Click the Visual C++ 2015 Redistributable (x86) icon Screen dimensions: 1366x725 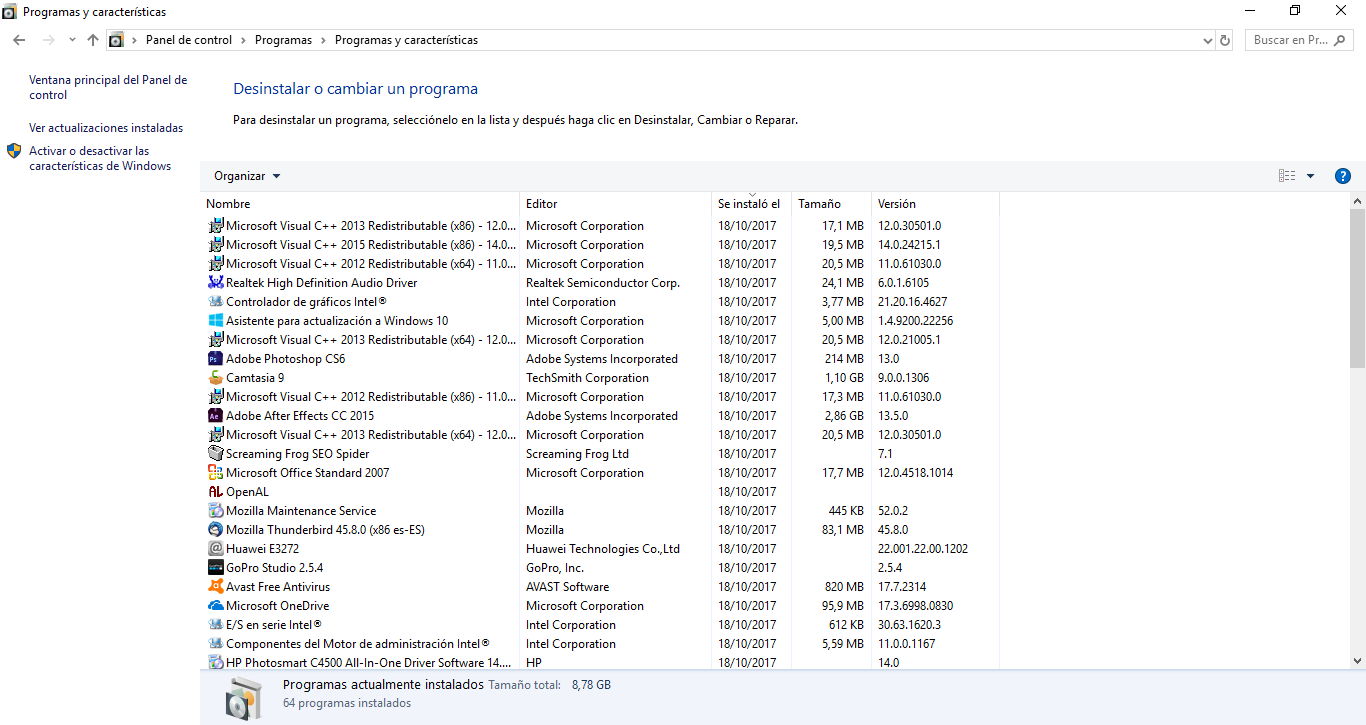(216, 245)
